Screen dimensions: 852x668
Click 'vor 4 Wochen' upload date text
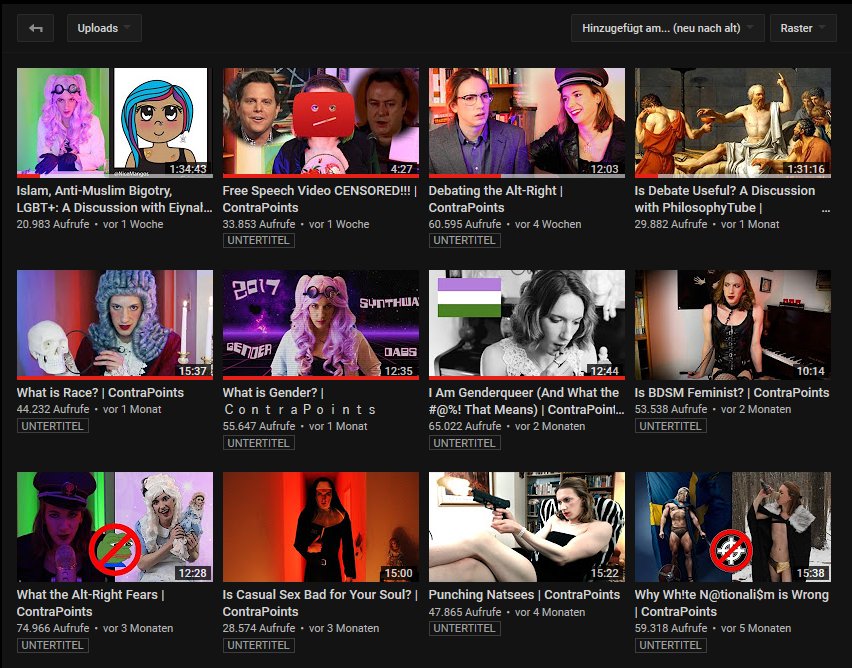[x=548, y=224]
